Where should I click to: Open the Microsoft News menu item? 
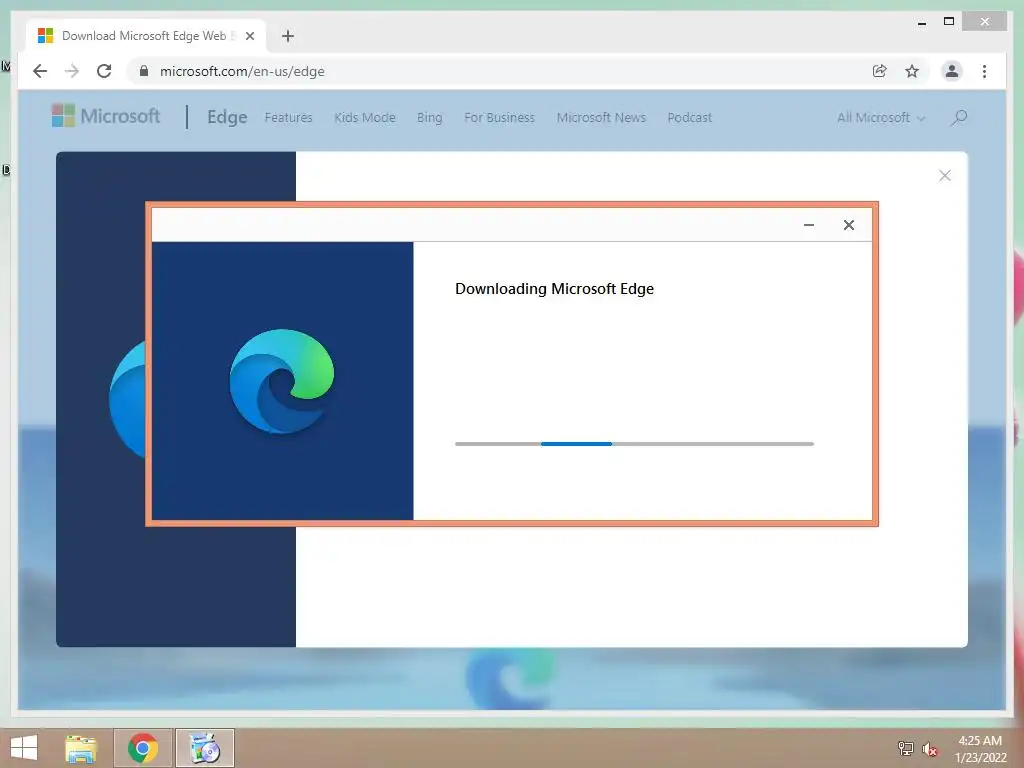click(601, 118)
